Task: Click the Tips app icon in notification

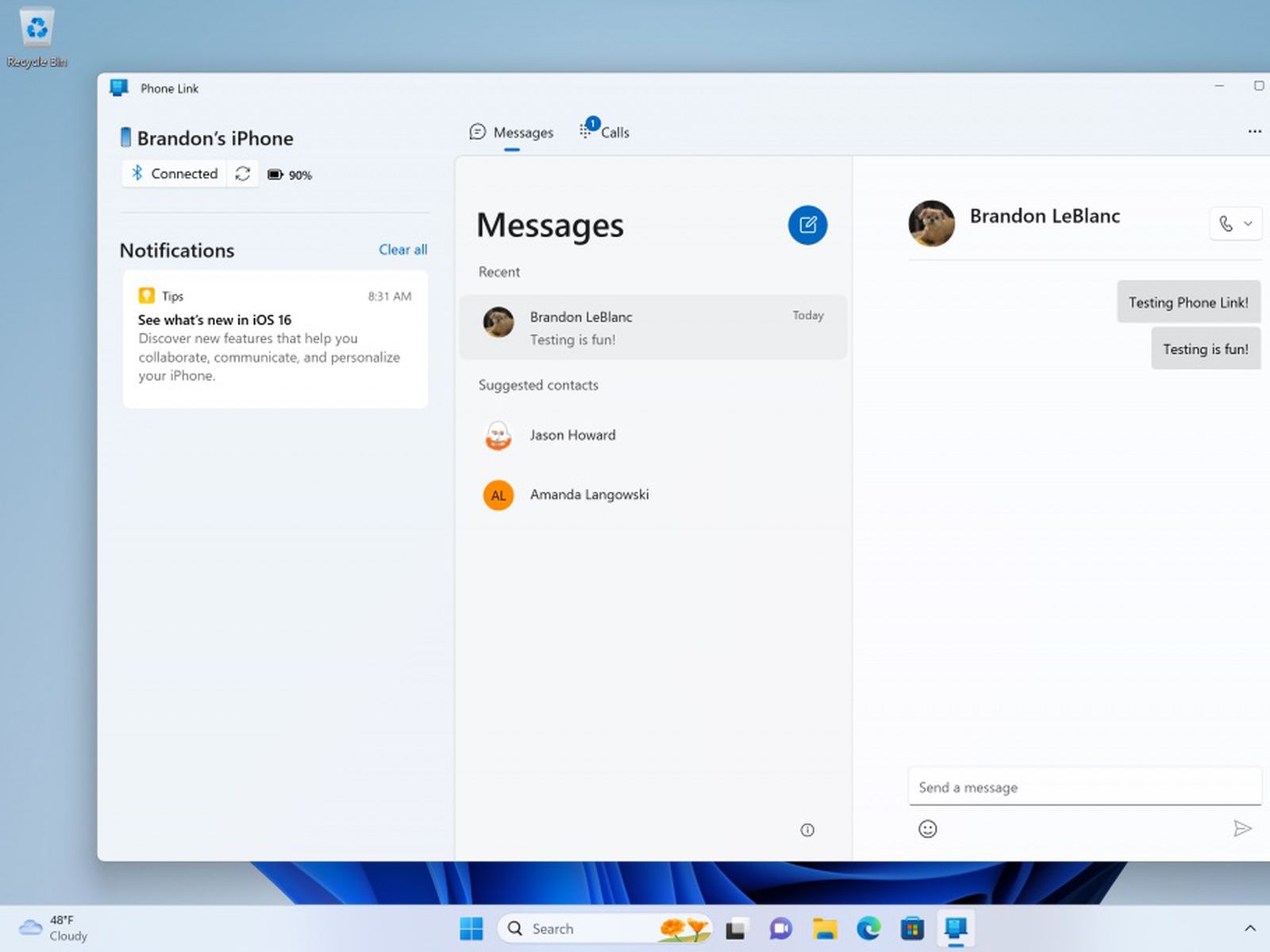Action: [147, 296]
